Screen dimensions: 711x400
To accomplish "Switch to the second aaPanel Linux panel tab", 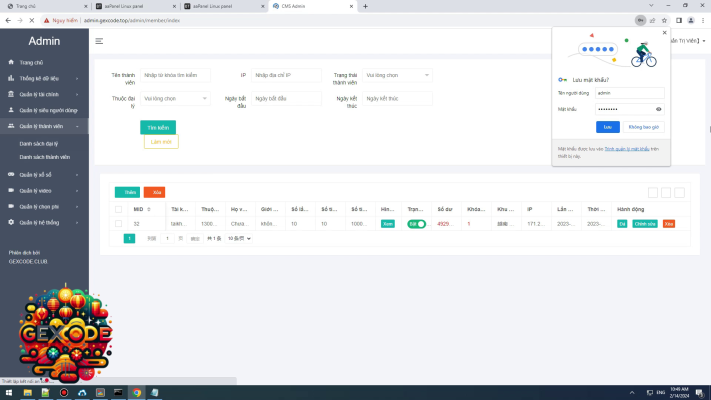I will pos(223,6).
